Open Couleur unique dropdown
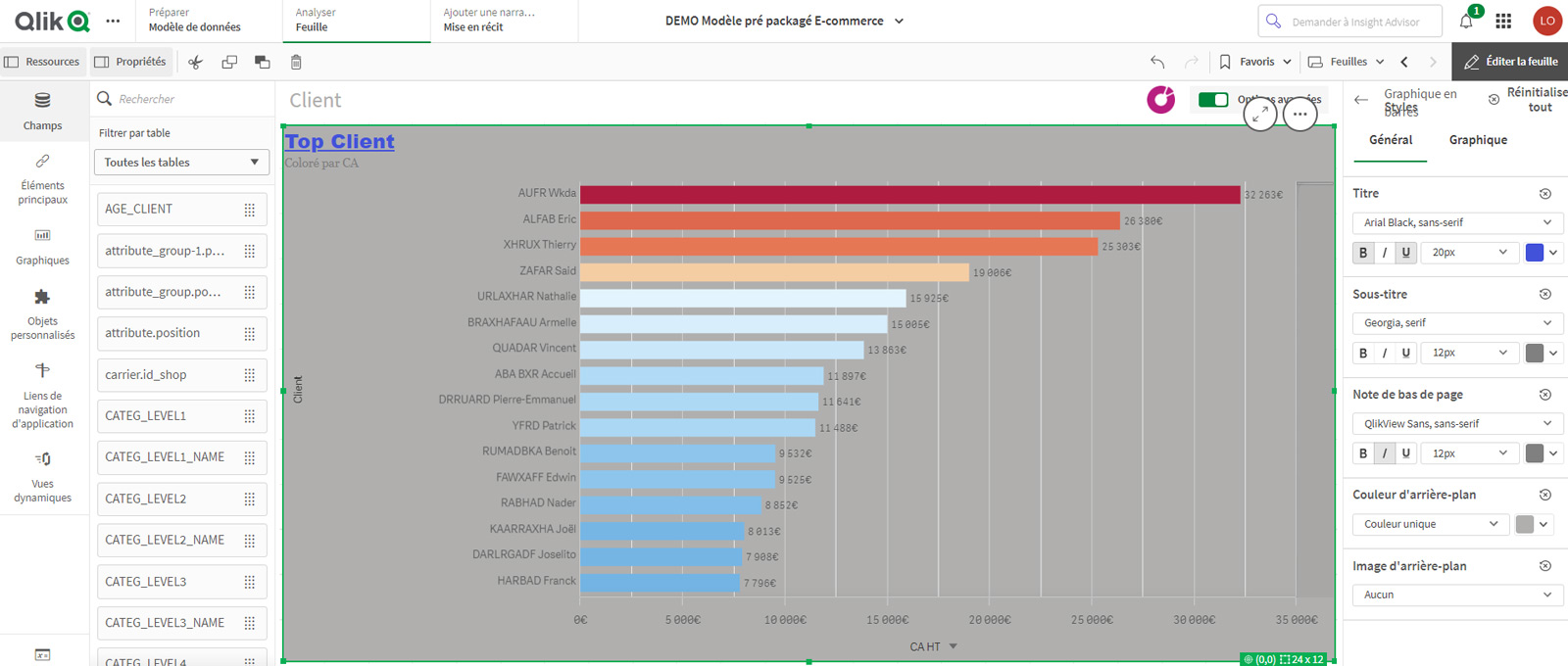The width and height of the screenshot is (1568, 666). click(x=1431, y=524)
